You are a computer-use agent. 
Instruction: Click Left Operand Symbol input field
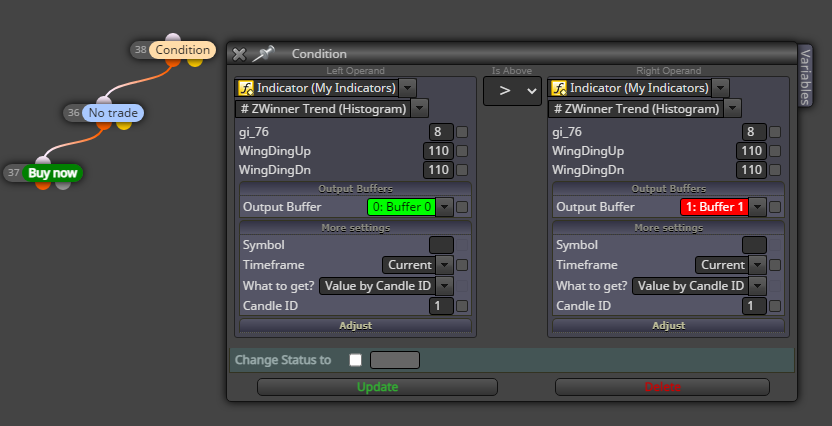click(441, 245)
